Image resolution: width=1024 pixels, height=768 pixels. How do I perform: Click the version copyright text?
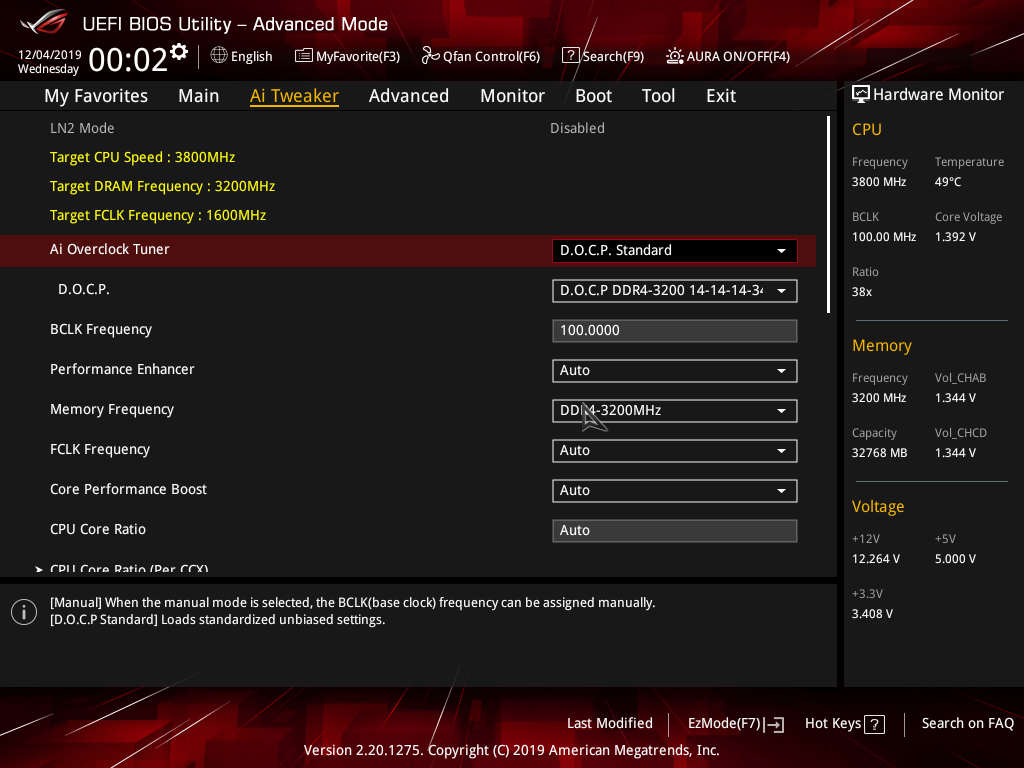(511, 750)
